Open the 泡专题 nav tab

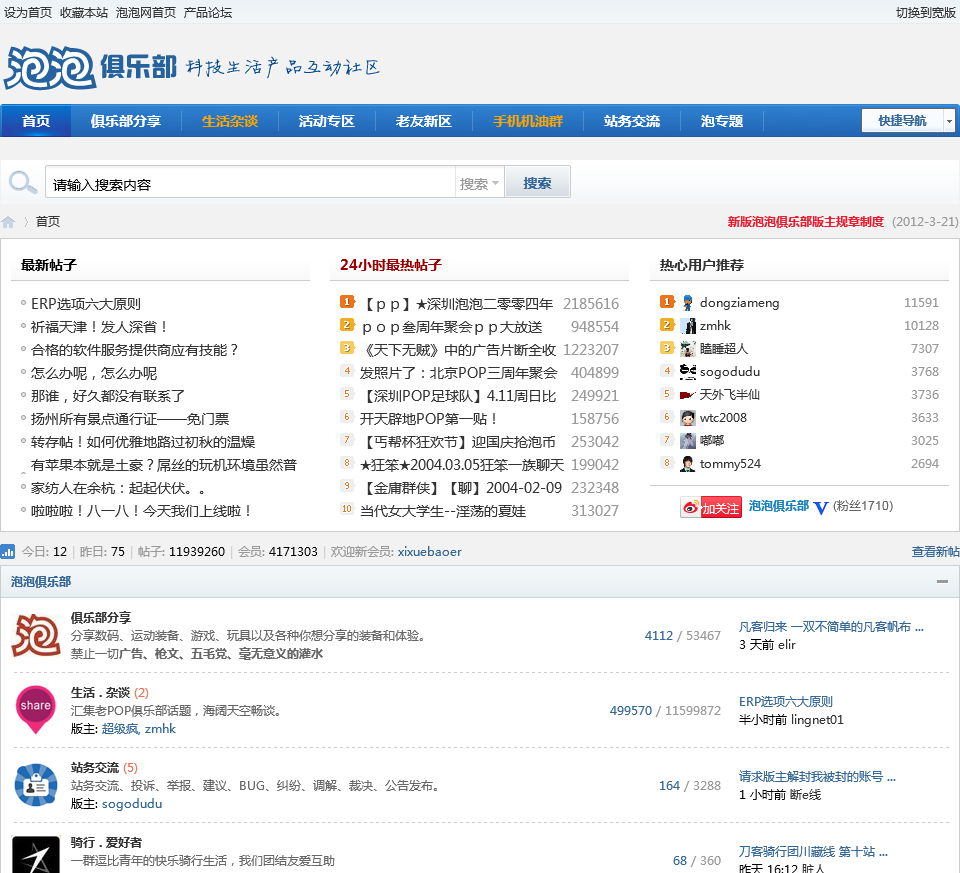722,121
